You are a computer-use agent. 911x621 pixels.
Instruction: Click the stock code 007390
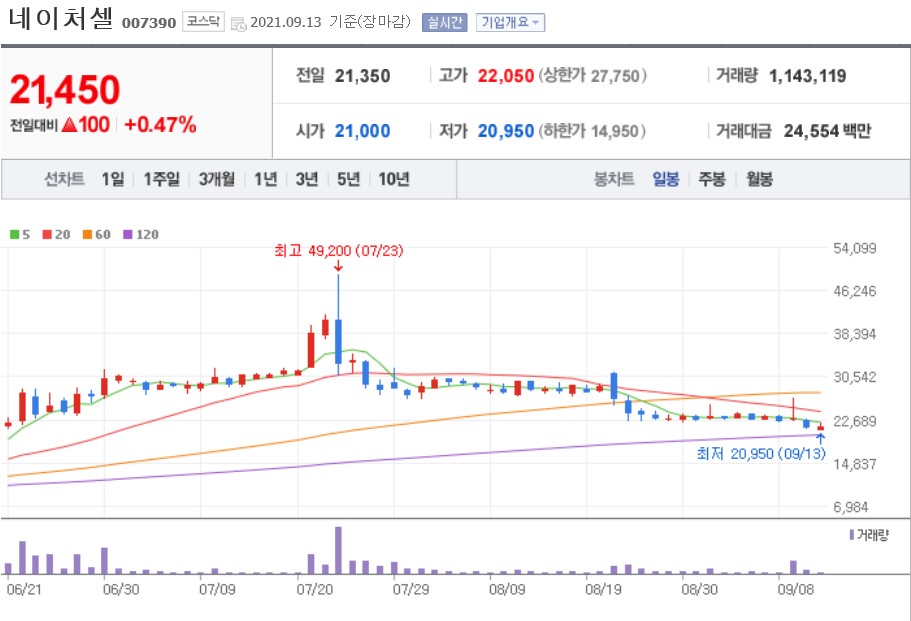[x=149, y=23]
